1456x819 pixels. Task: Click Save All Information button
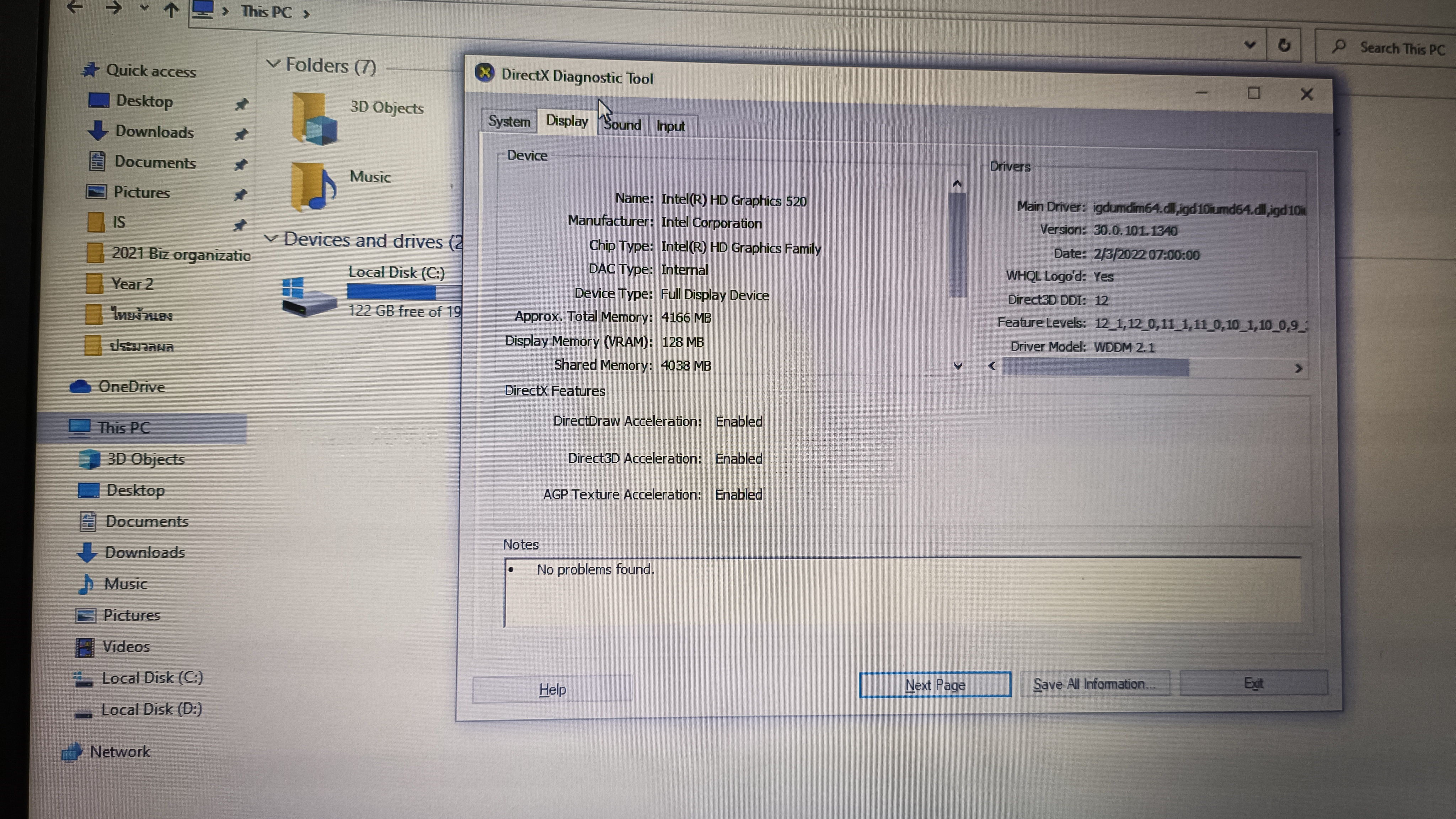[1094, 684]
